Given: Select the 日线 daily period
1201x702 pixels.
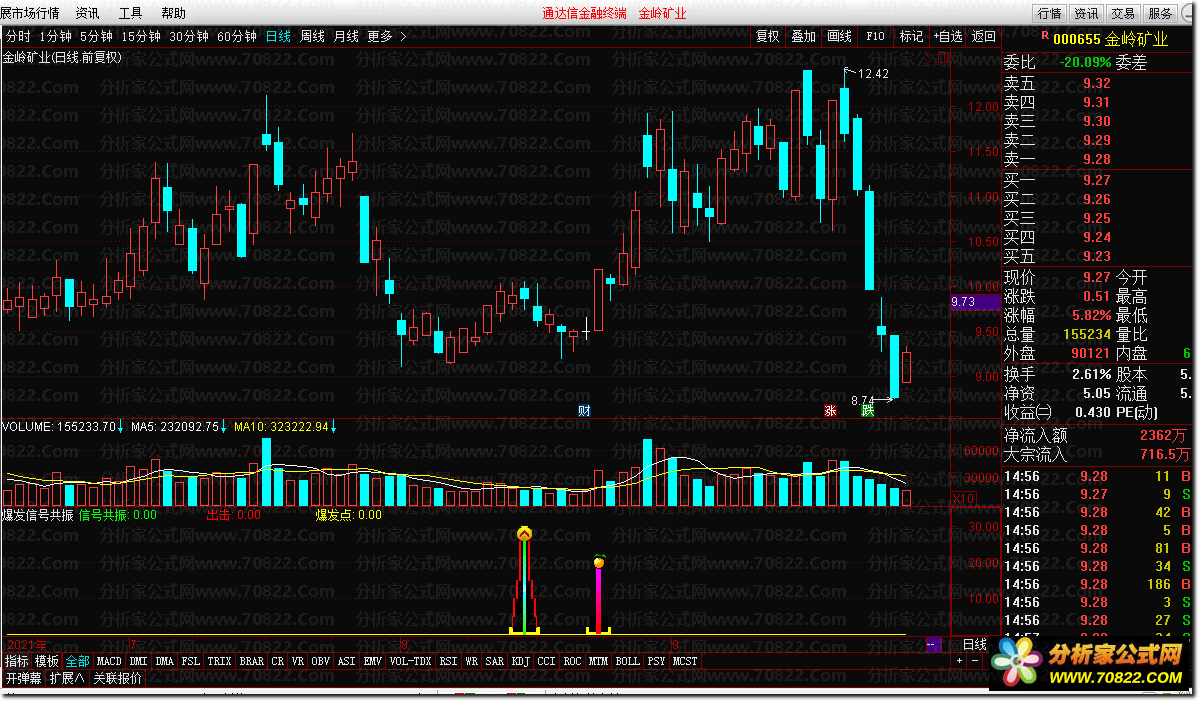Looking at the screenshot, I should 279,36.
